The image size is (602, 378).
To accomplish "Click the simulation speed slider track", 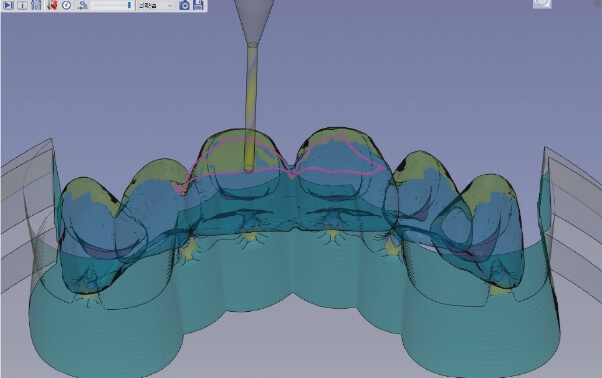I will tap(112, 5).
